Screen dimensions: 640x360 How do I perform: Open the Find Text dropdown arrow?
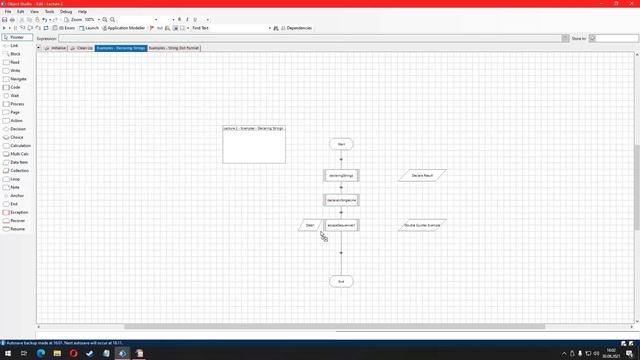[x=270, y=28]
